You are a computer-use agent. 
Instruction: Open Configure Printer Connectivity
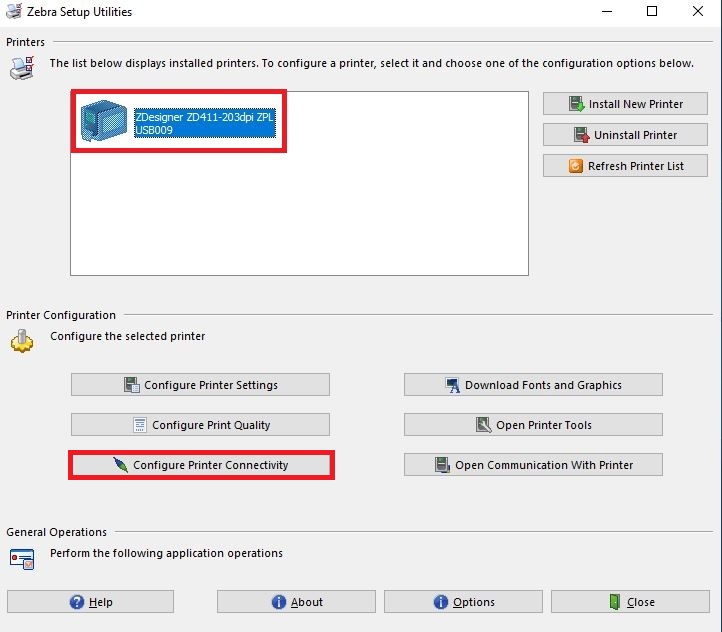click(x=201, y=465)
